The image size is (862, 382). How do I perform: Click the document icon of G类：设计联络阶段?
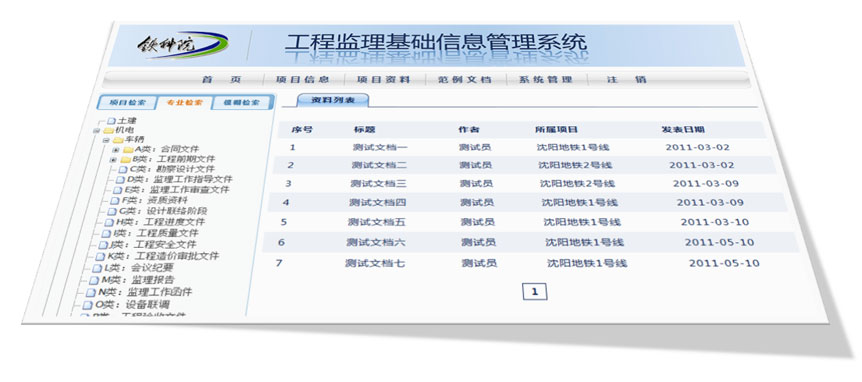point(111,212)
